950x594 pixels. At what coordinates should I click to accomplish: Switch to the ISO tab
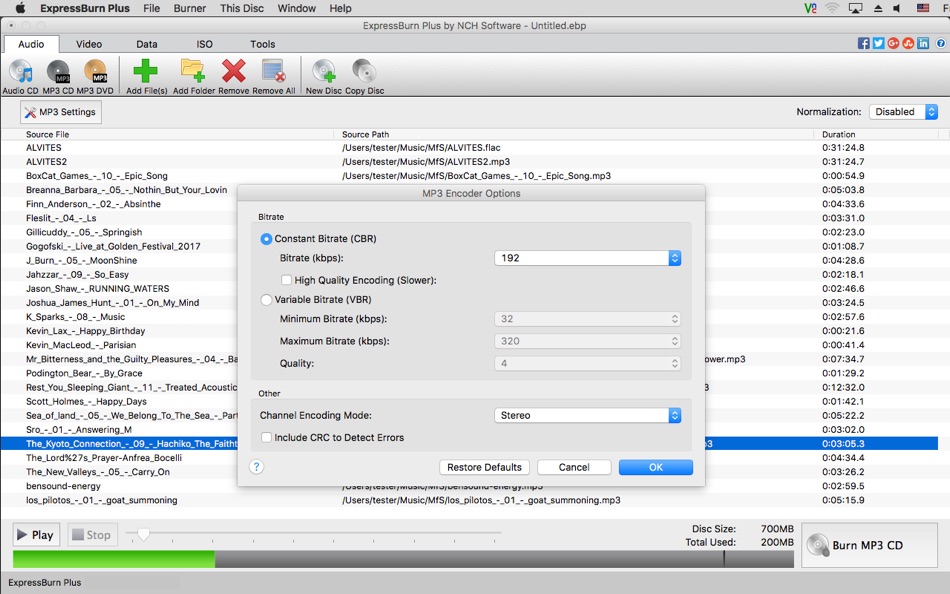pos(204,44)
